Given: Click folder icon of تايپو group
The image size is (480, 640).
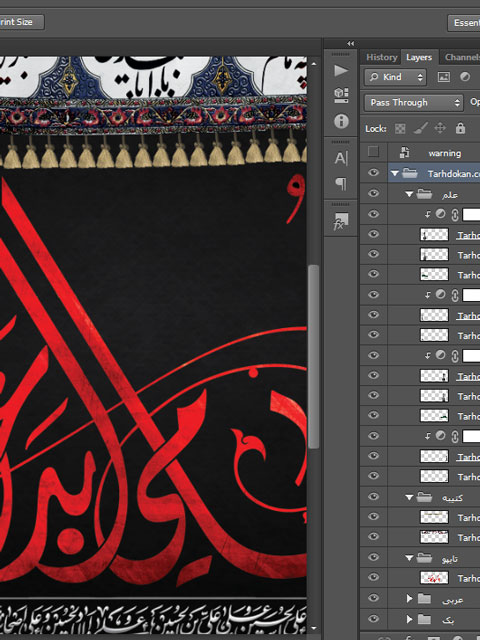Looking at the screenshot, I should (424, 558).
